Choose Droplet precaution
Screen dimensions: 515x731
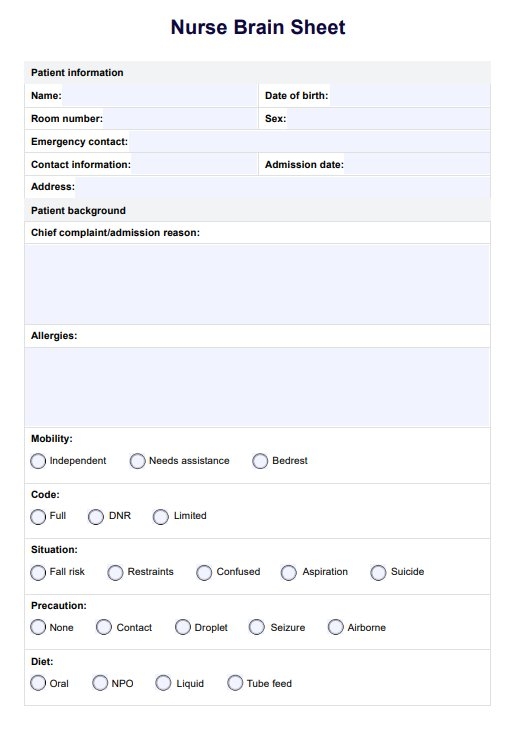point(183,627)
